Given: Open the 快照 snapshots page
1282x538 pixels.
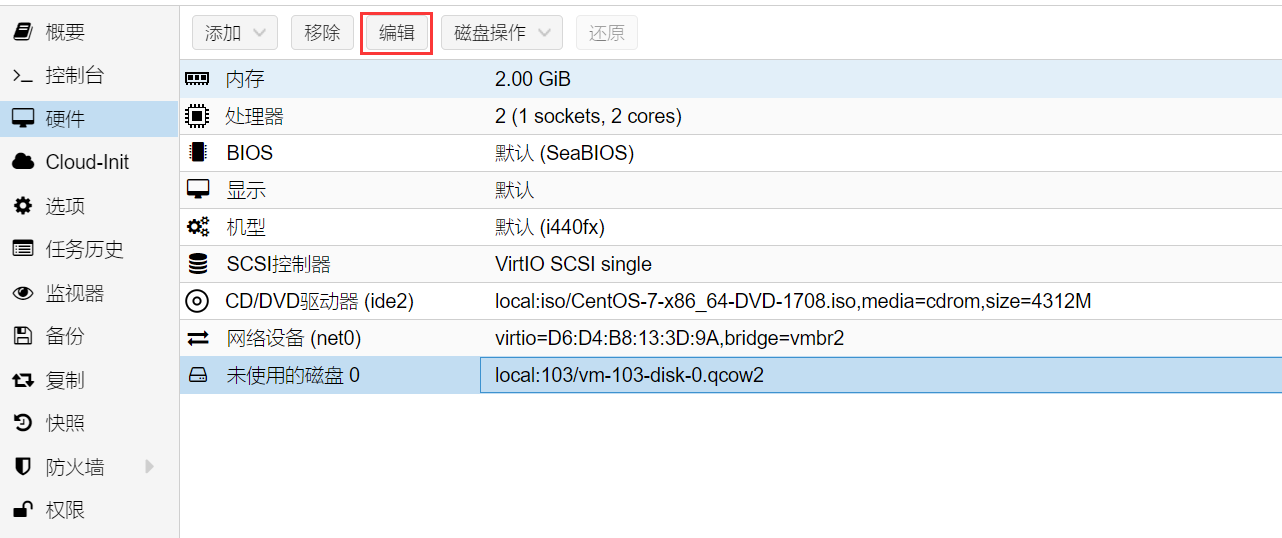Looking at the screenshot, I should (65, 423).
